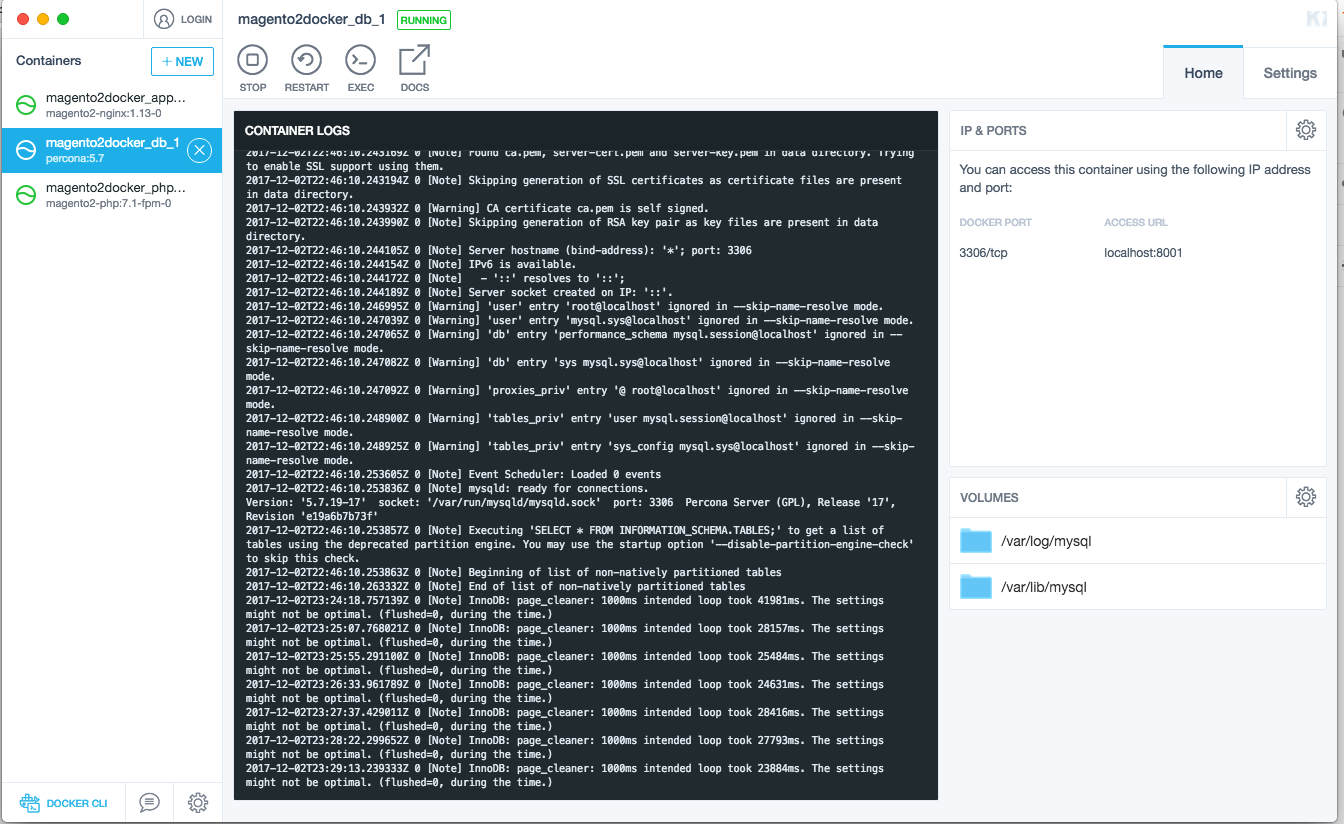1344x824 pixels.
Task: Open IP & Ports settings gear
Action: (x=1305, y=130)
